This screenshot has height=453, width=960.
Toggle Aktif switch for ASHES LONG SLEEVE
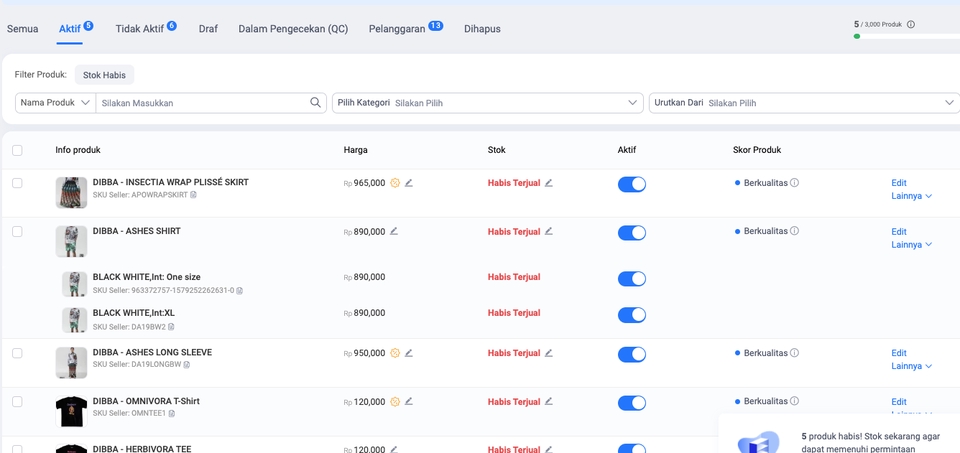pos(631,354)
